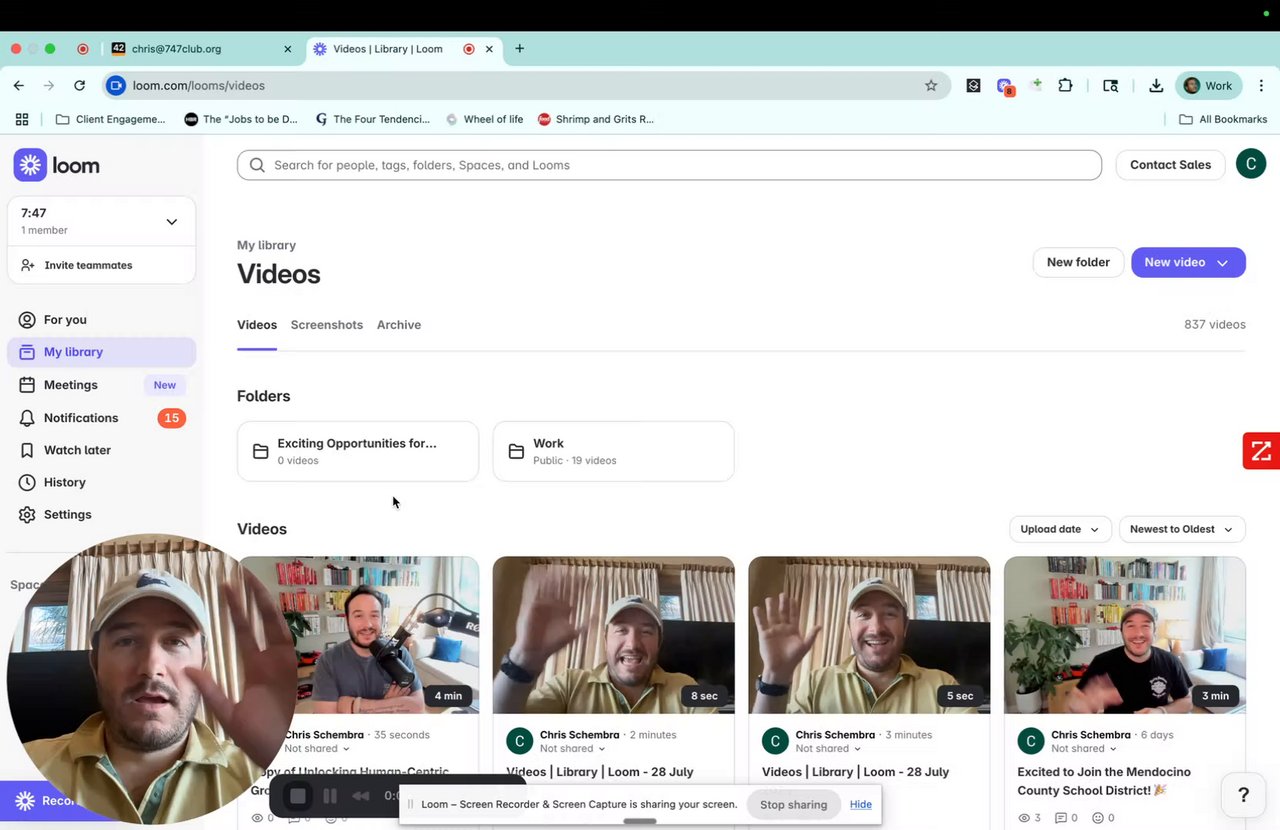Click the Contact Sales button
The width and height of the screenshot is (1280, 830).
click(1170, 165)
